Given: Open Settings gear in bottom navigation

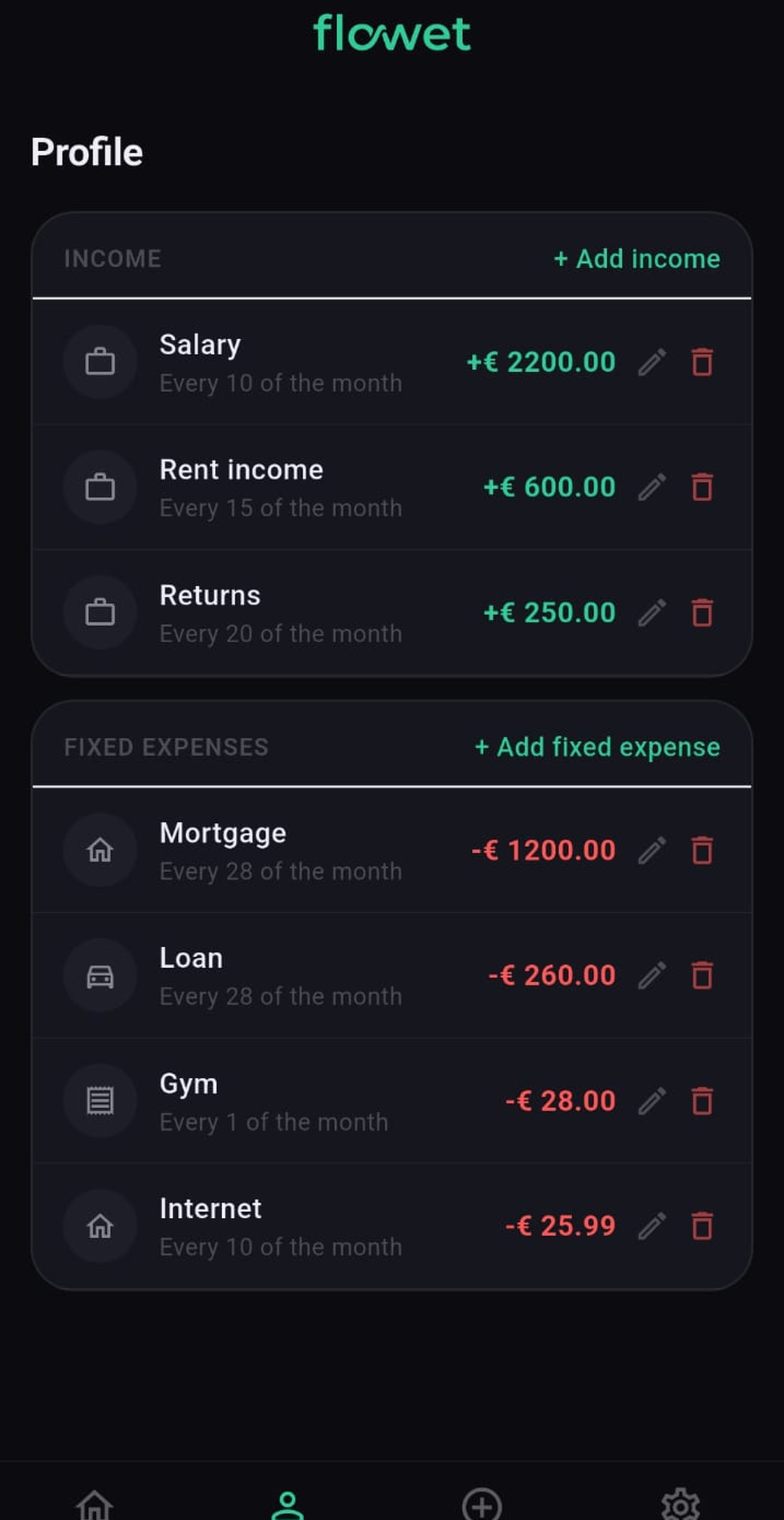Looking at the screenshot, I should coord(680,1505).
